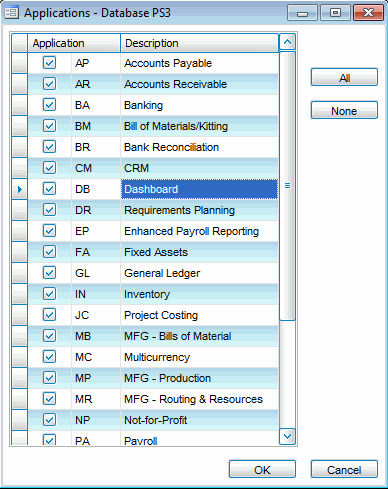Dismiss dialog with Cancel button
This screenshot has width=388, height=489.
tap(344, 469)
